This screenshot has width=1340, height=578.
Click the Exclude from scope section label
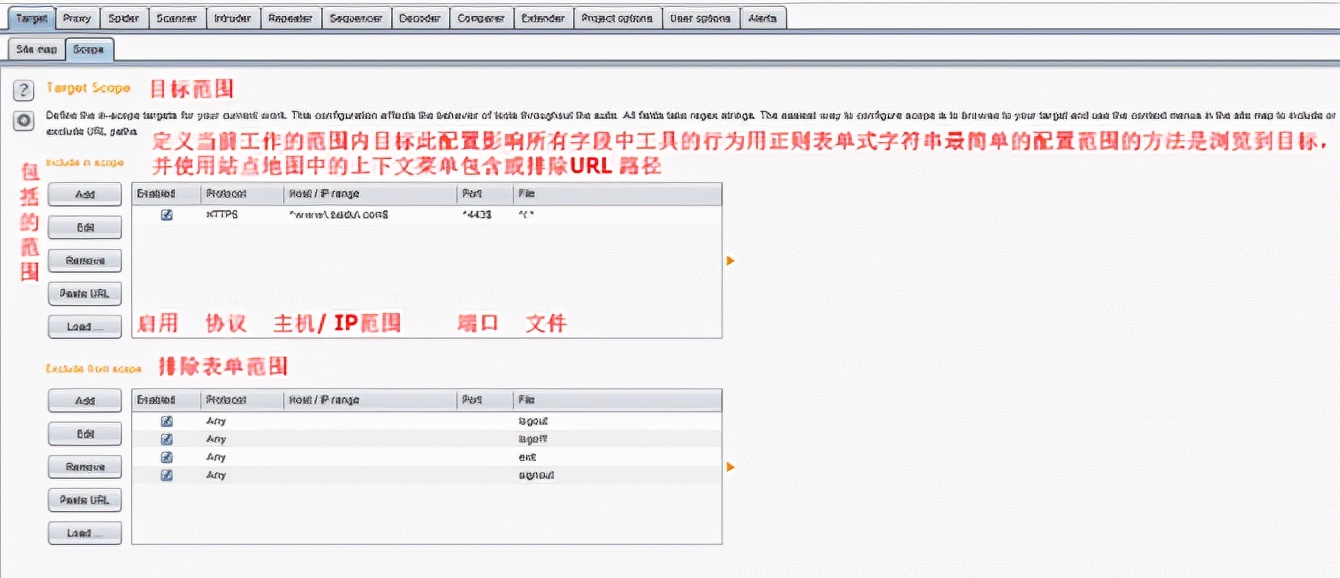pos(96,368)
